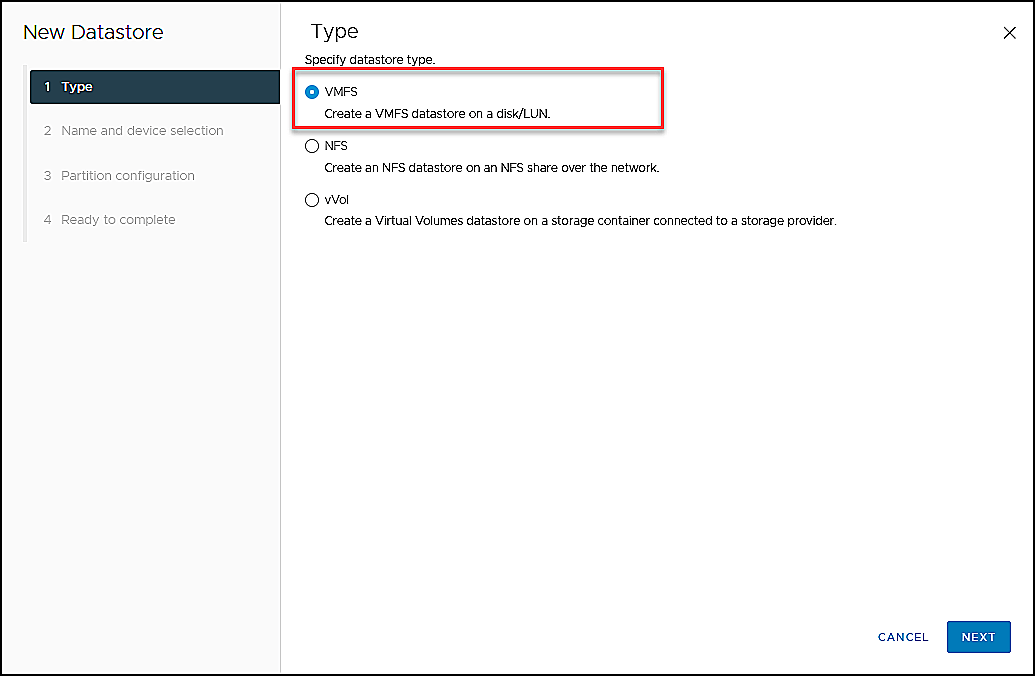Click the 'New Datastore' wizard title
Image resolution: width=1035 pixels, height=676 pixels.
[93, 32]
